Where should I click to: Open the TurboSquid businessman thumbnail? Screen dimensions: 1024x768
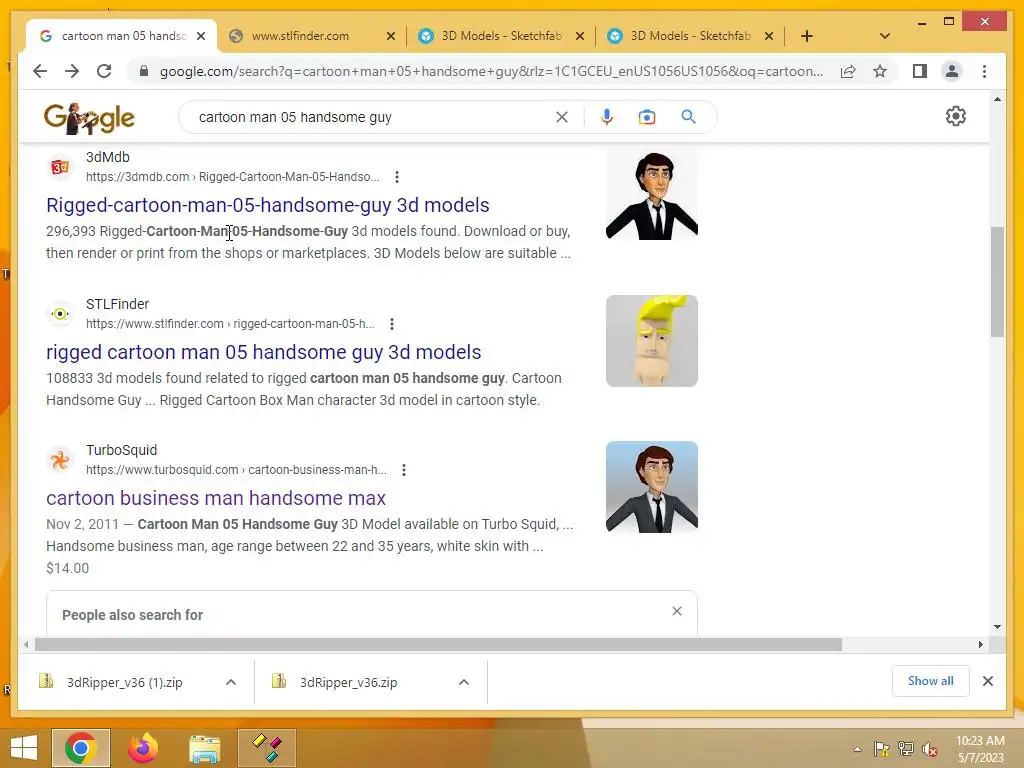pos(652,487)
